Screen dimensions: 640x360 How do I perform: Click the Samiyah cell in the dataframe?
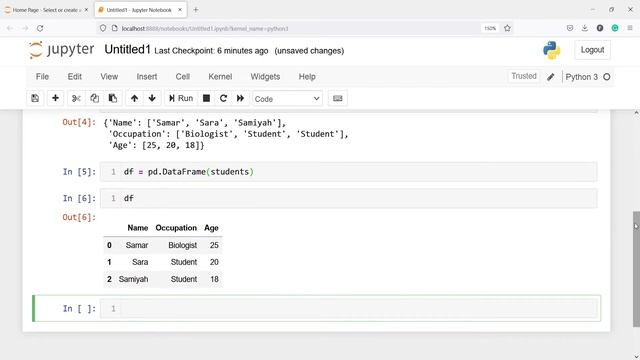tap(133, 279)
